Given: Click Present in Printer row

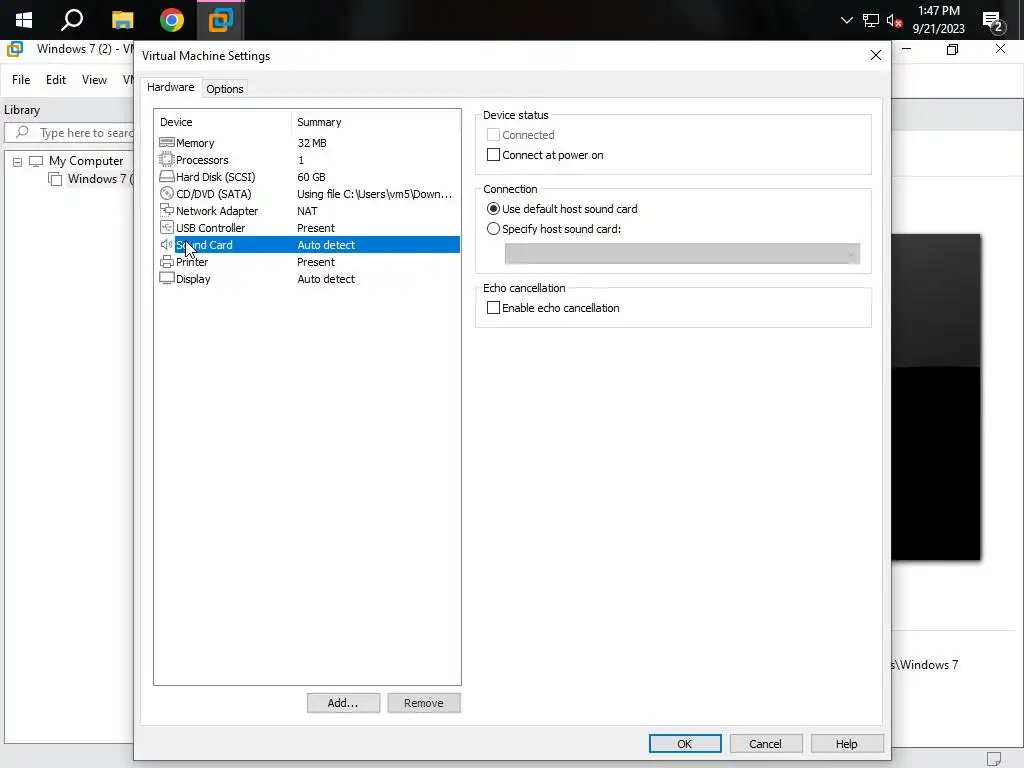Looking at the screenshot, I should (315, 262).
